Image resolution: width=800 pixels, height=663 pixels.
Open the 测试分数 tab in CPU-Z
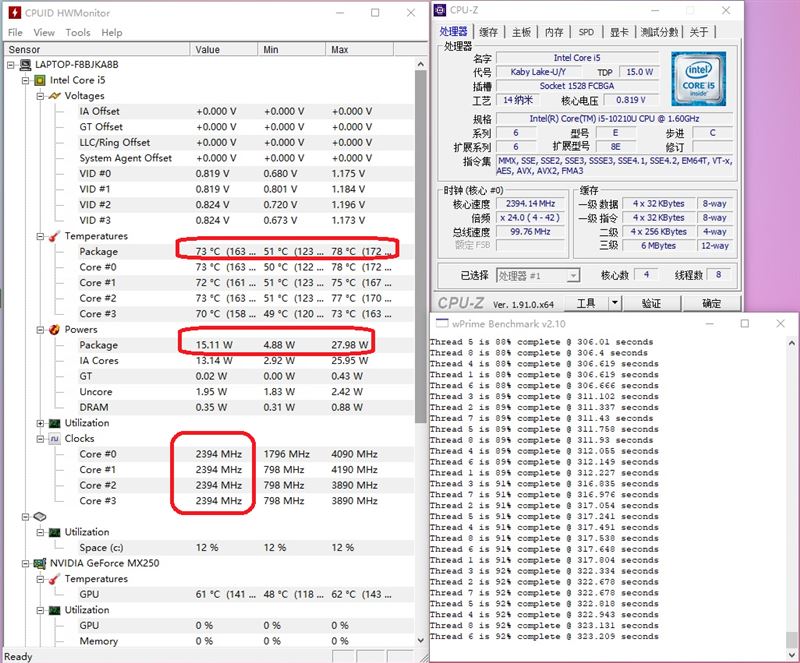pos(659,32)
